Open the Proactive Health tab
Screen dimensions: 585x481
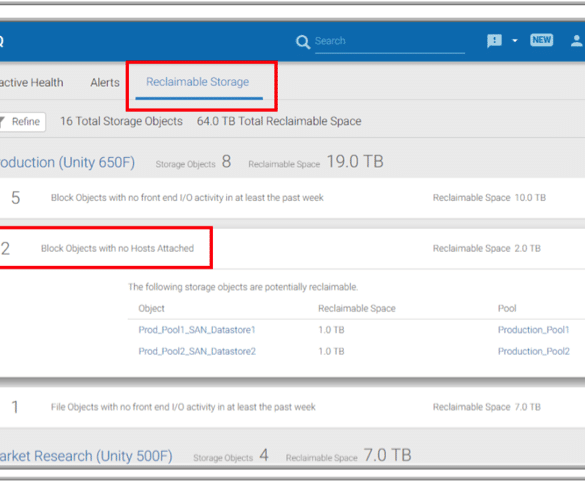click(x=32, y=82)
